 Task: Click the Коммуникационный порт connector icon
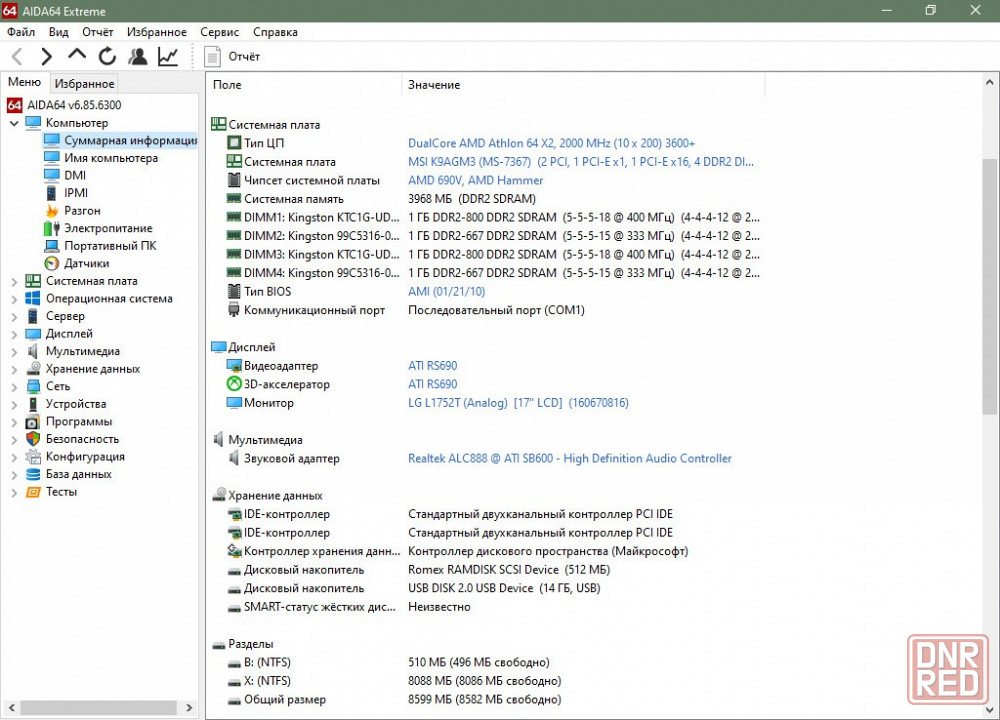[234, 310]
